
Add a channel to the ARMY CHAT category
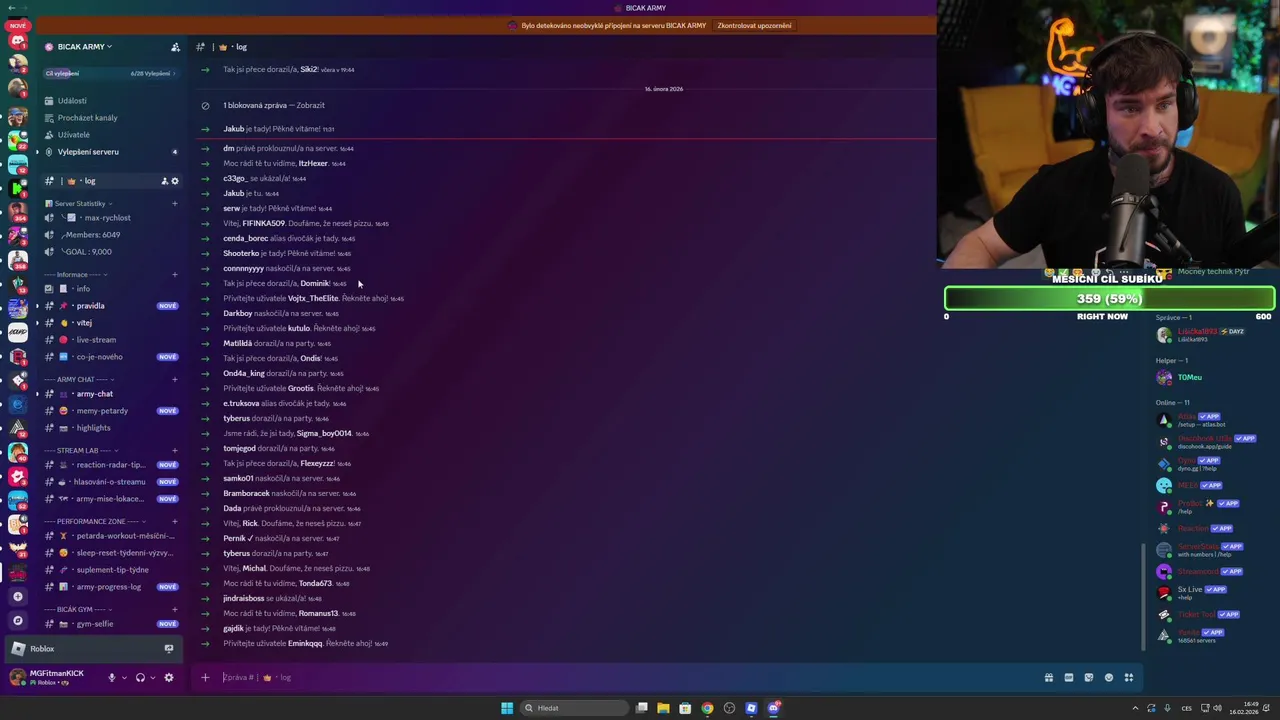tap(175, 380)
